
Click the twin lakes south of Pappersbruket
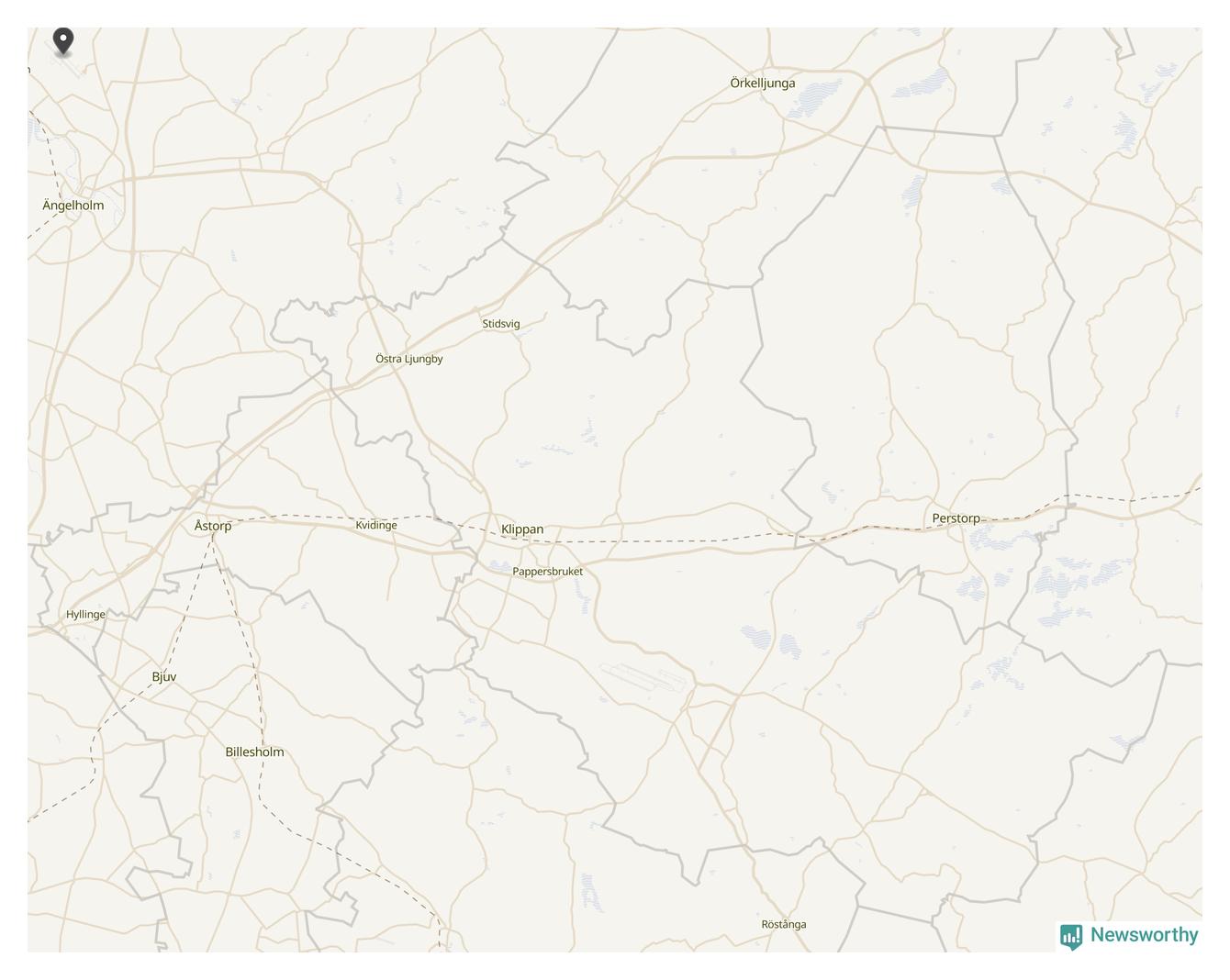pyautogui.click(x=772, y=640)
